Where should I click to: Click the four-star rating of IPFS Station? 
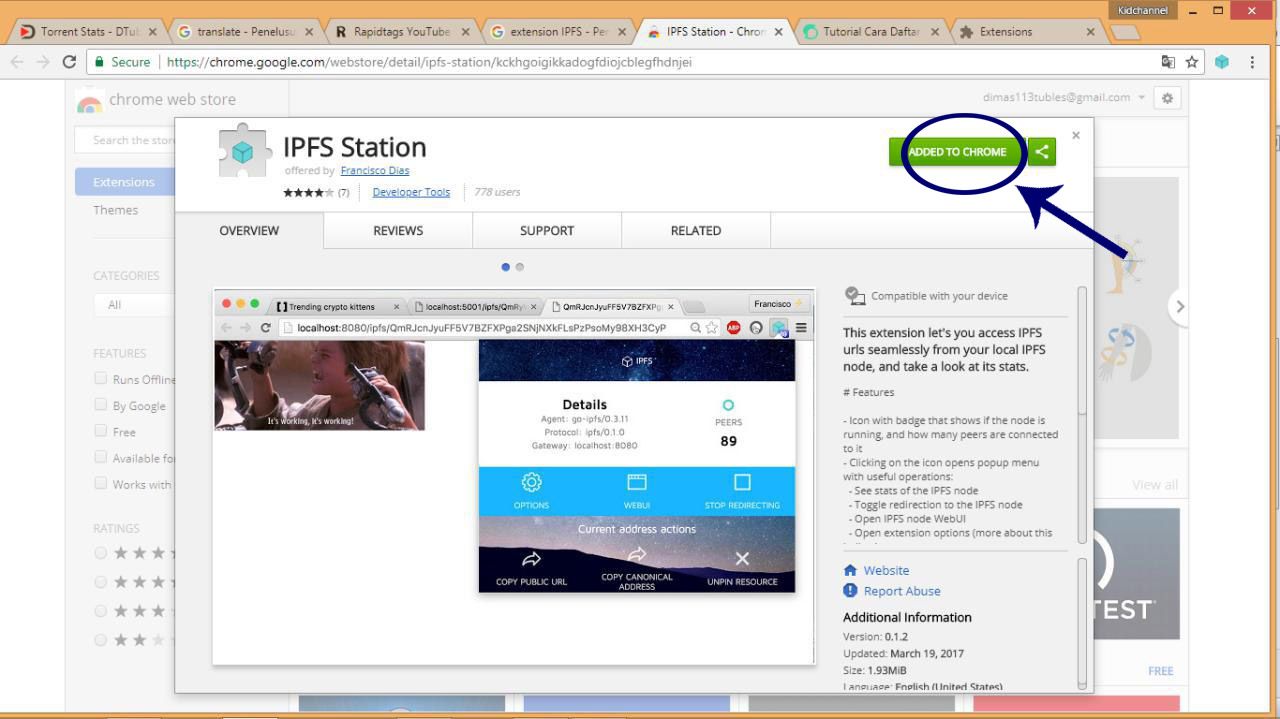309,192
